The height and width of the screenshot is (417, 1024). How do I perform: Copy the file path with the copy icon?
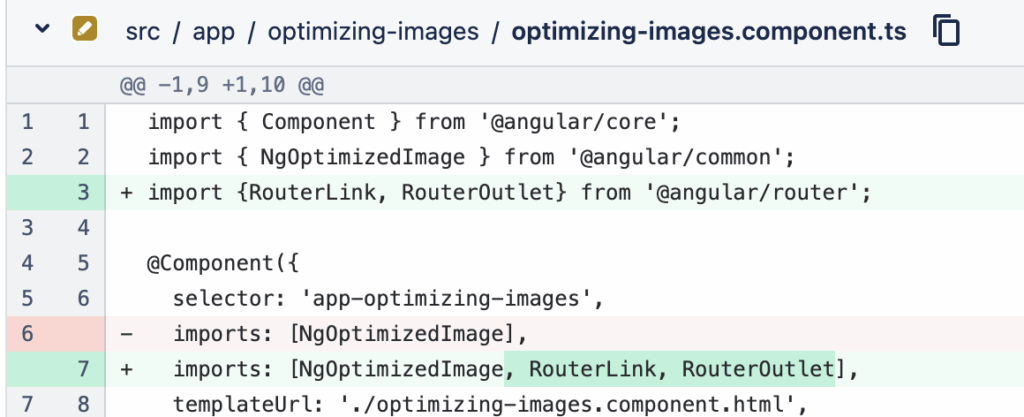(946, 31)
